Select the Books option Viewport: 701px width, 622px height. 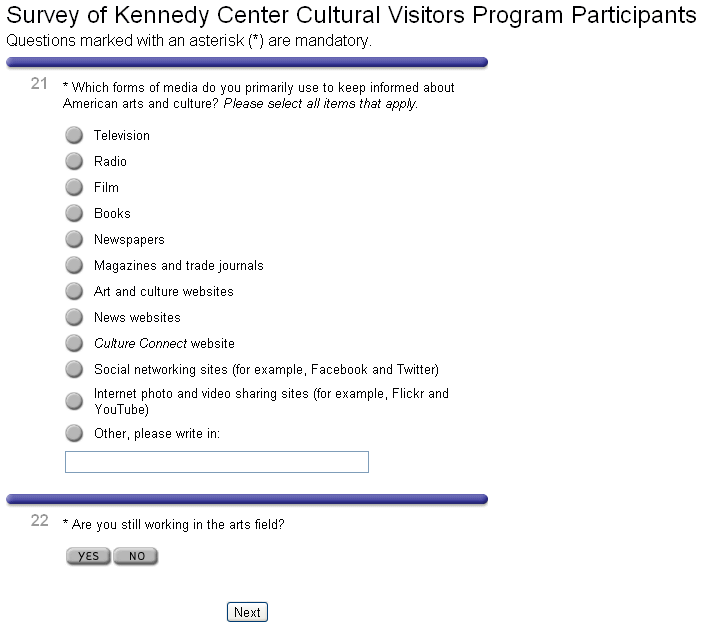[74, 213]
